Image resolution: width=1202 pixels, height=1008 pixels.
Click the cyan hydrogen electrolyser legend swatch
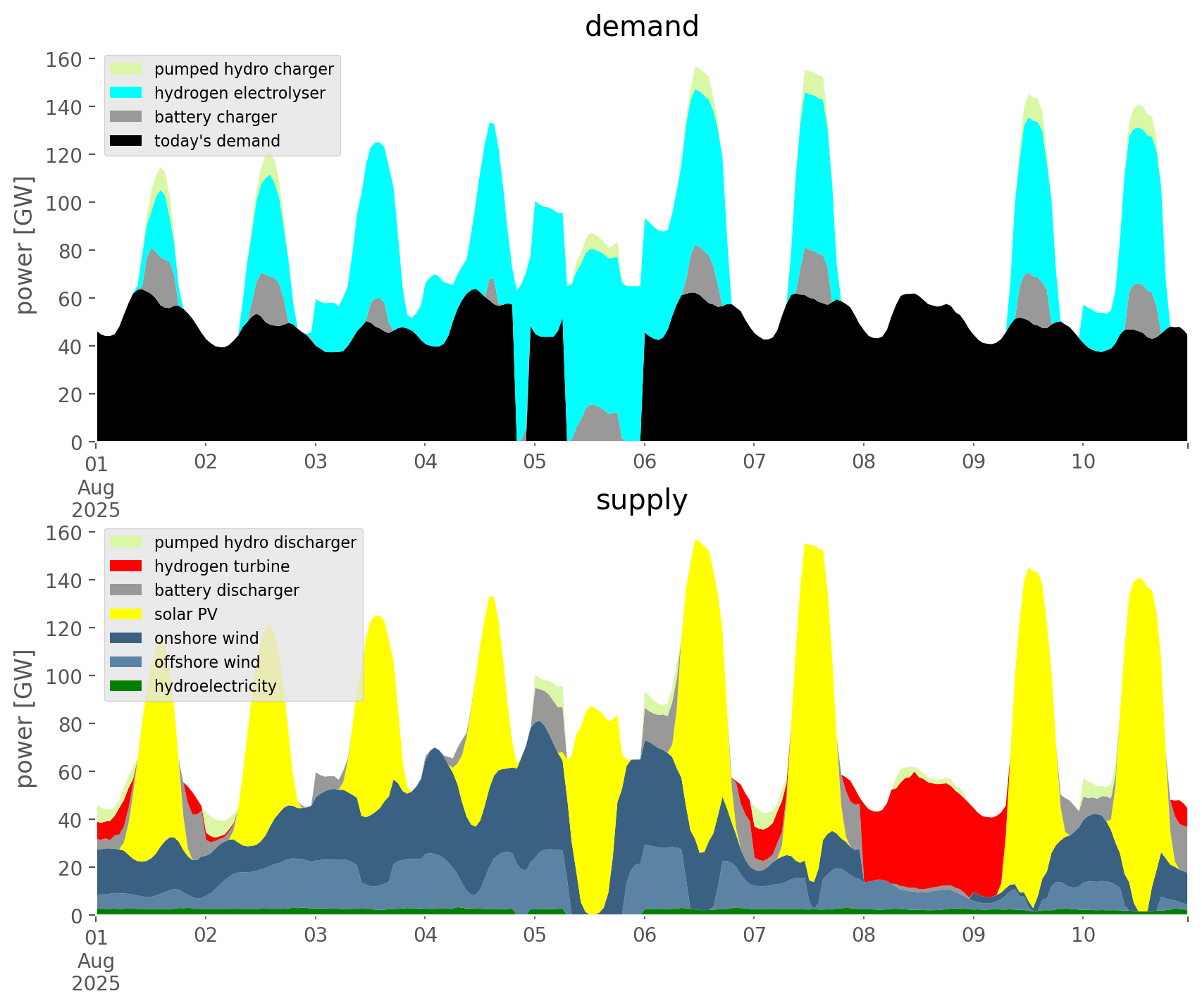pyautogui.click(x=126, y=93)
